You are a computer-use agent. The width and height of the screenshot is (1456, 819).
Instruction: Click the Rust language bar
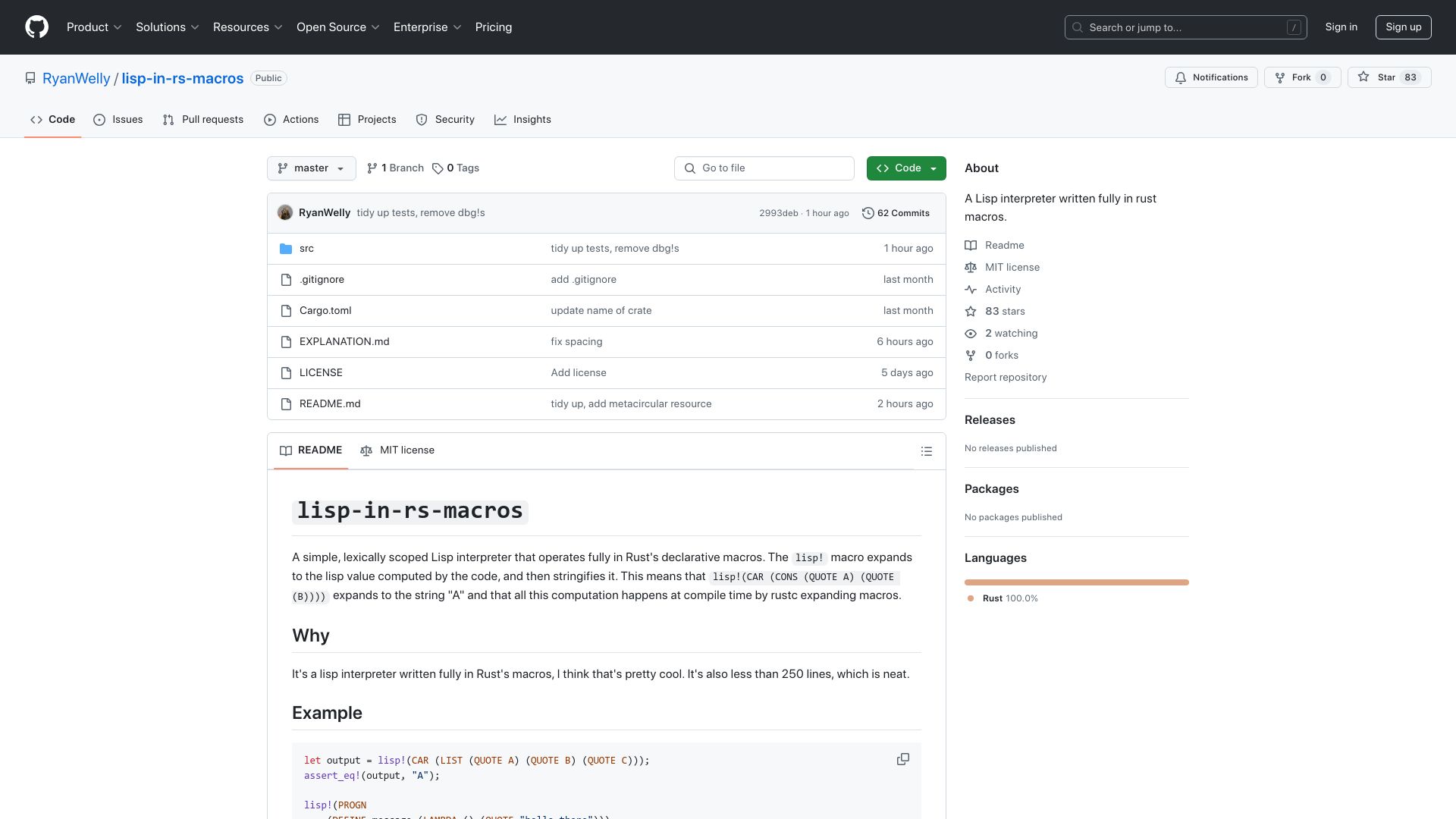[1077, 582]
